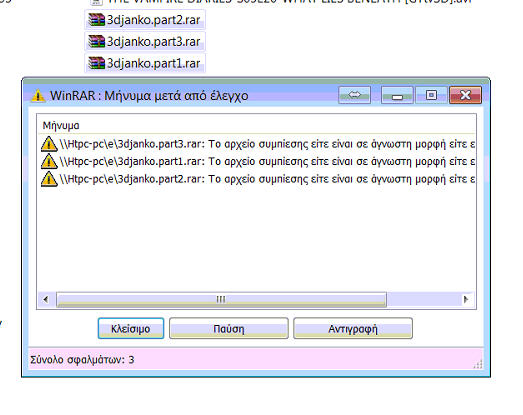This screenshot has width=523, height=415.
Task: Click the double-arrow button in the title bar
Action: coord(354,95)
